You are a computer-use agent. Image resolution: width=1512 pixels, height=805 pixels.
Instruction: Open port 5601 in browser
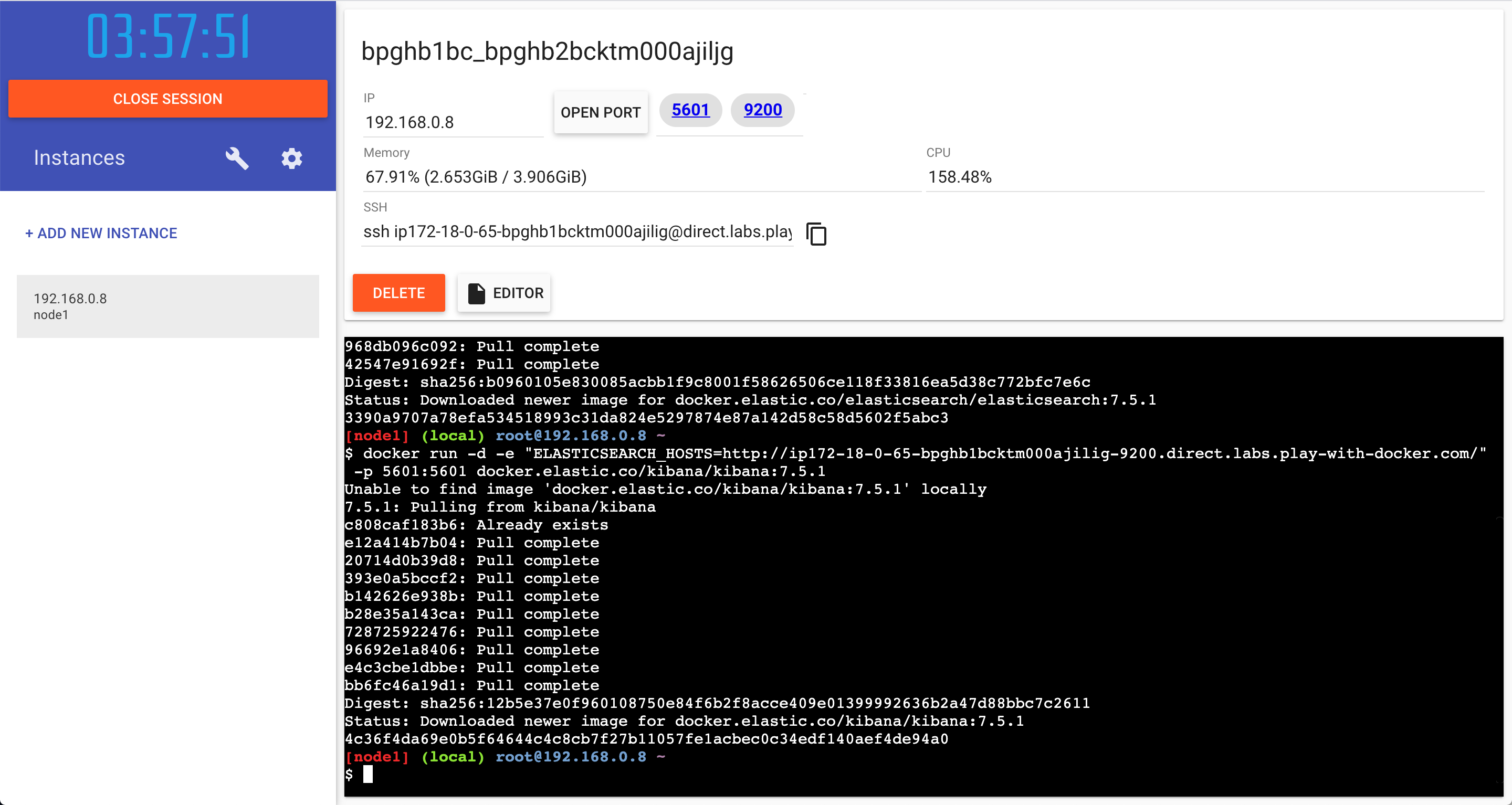tap(690, 110)
